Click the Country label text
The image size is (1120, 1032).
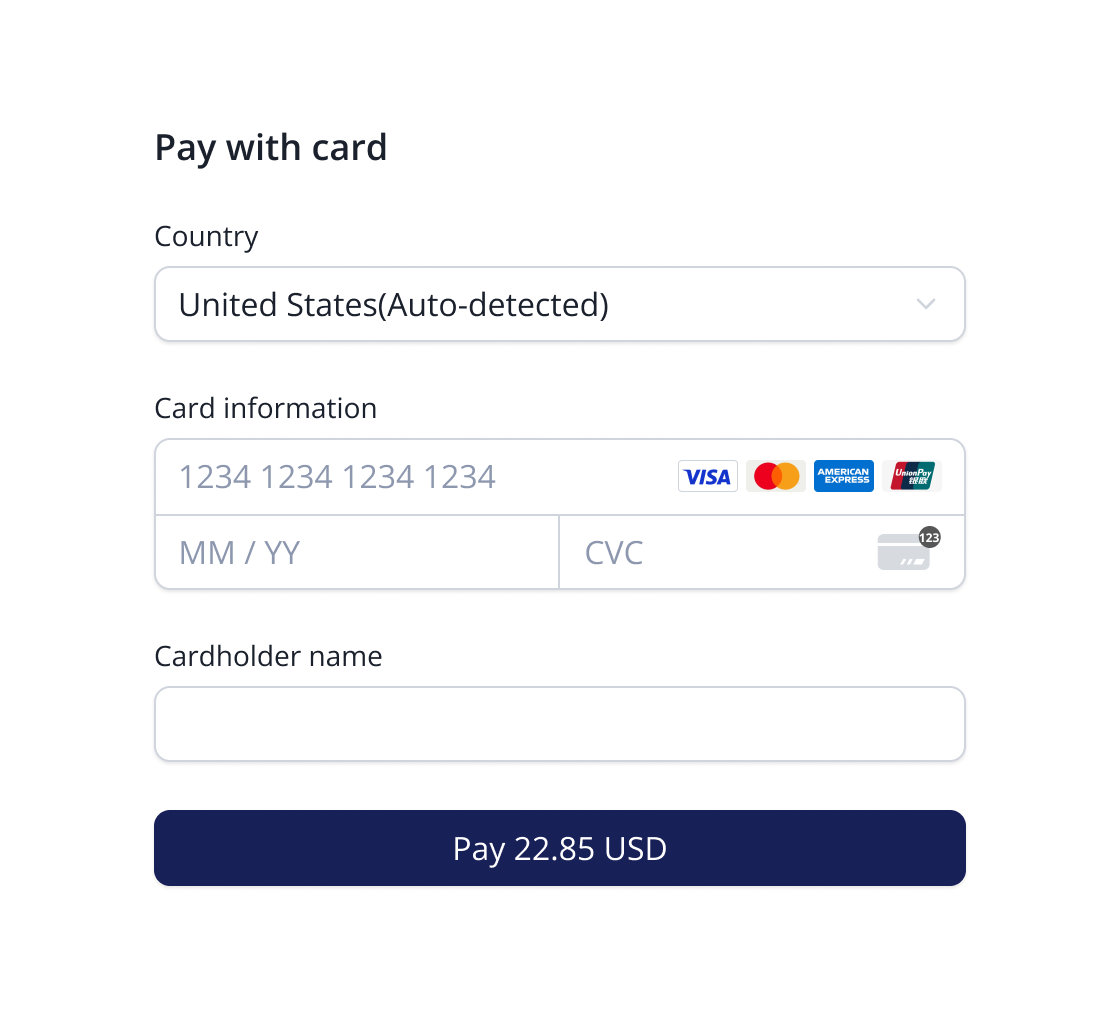pos(206,236)
